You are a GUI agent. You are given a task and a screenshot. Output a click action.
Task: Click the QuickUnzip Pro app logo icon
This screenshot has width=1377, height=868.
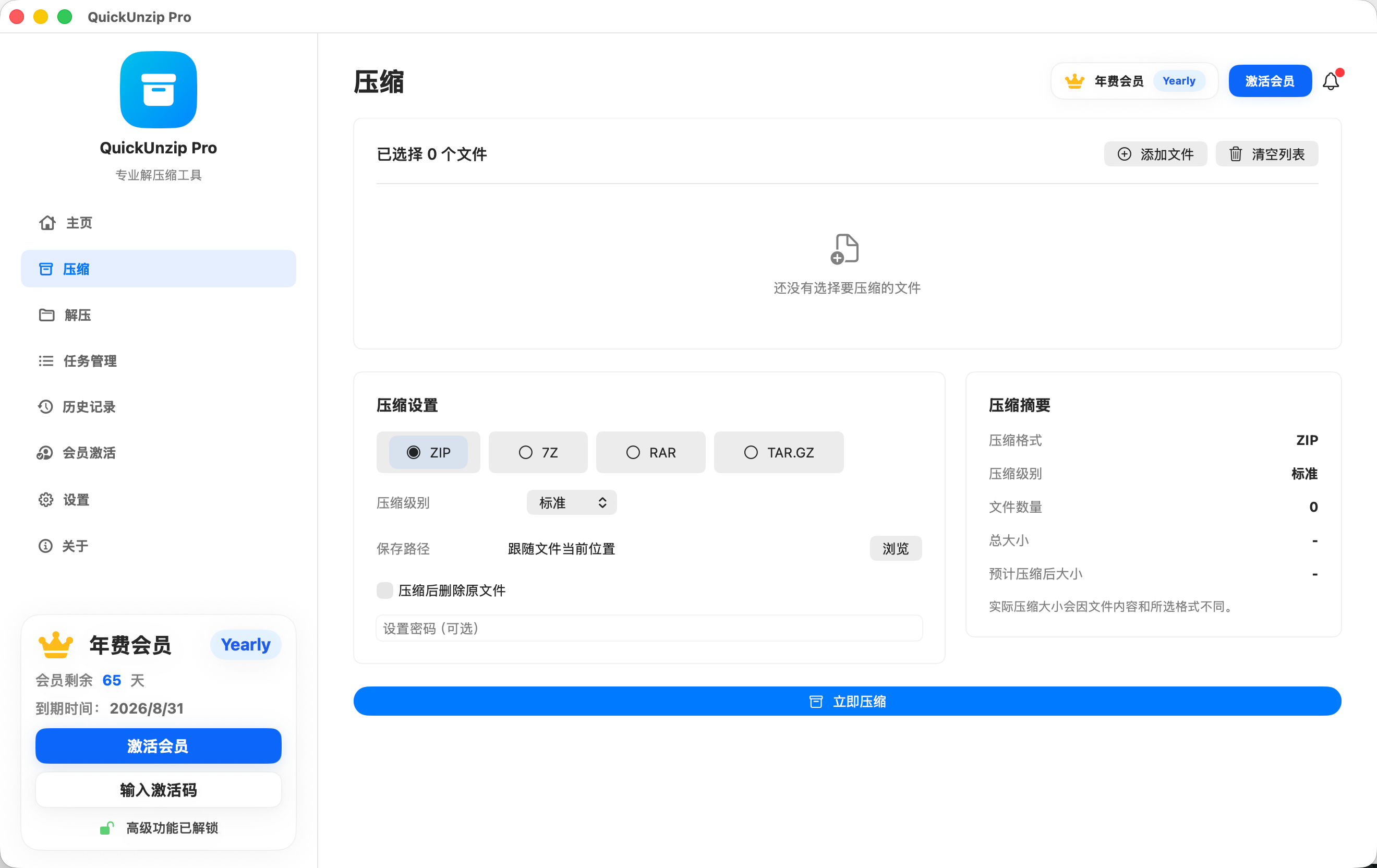159,90
